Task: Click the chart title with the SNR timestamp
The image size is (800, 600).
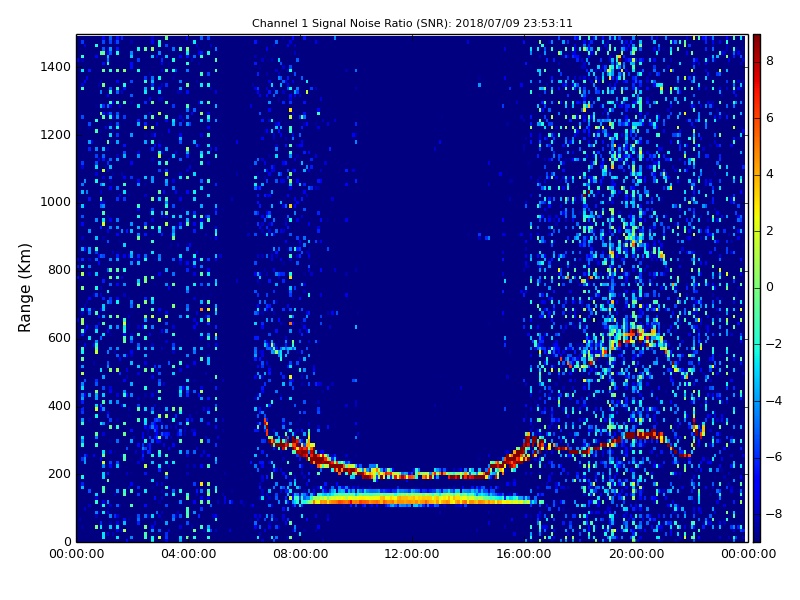Action: point(412,23)
